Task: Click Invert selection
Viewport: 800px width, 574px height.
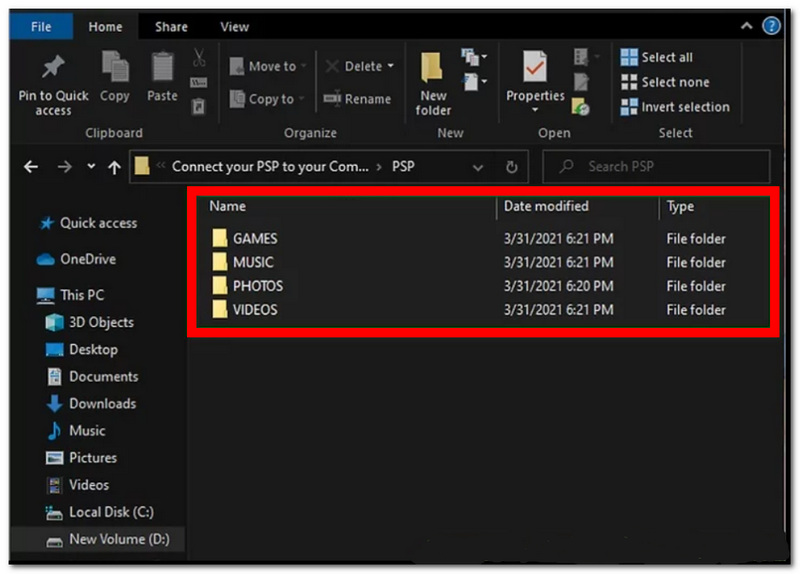Action: tap(675, 107)
